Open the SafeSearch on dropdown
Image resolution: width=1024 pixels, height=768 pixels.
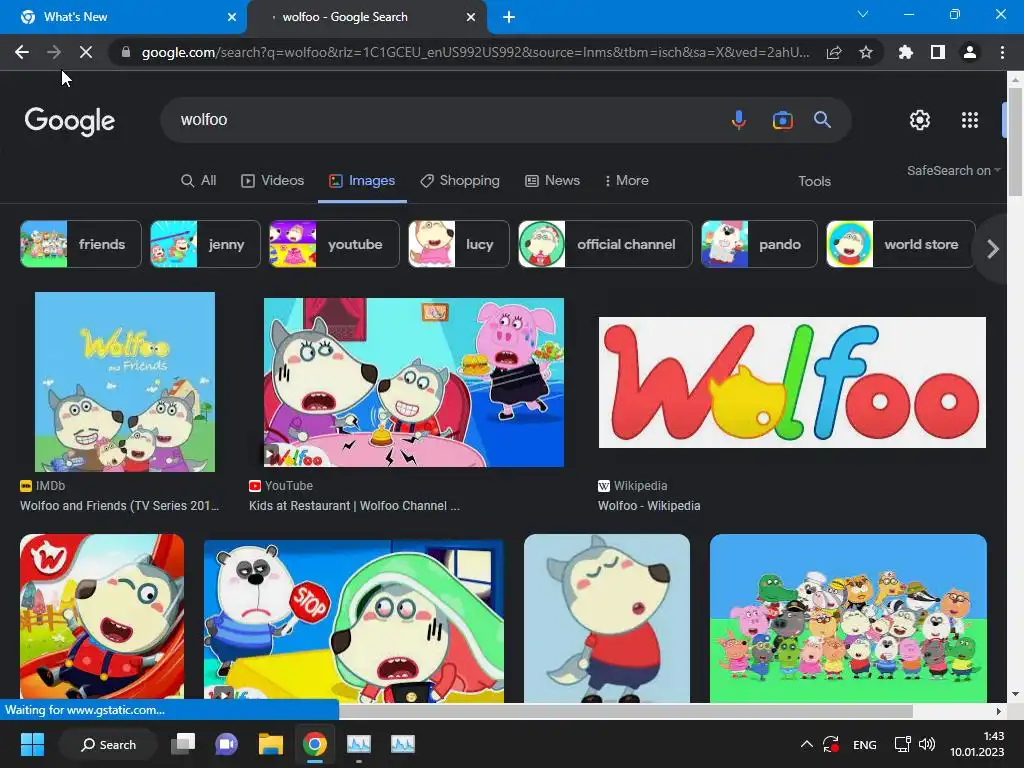[953, 170]
